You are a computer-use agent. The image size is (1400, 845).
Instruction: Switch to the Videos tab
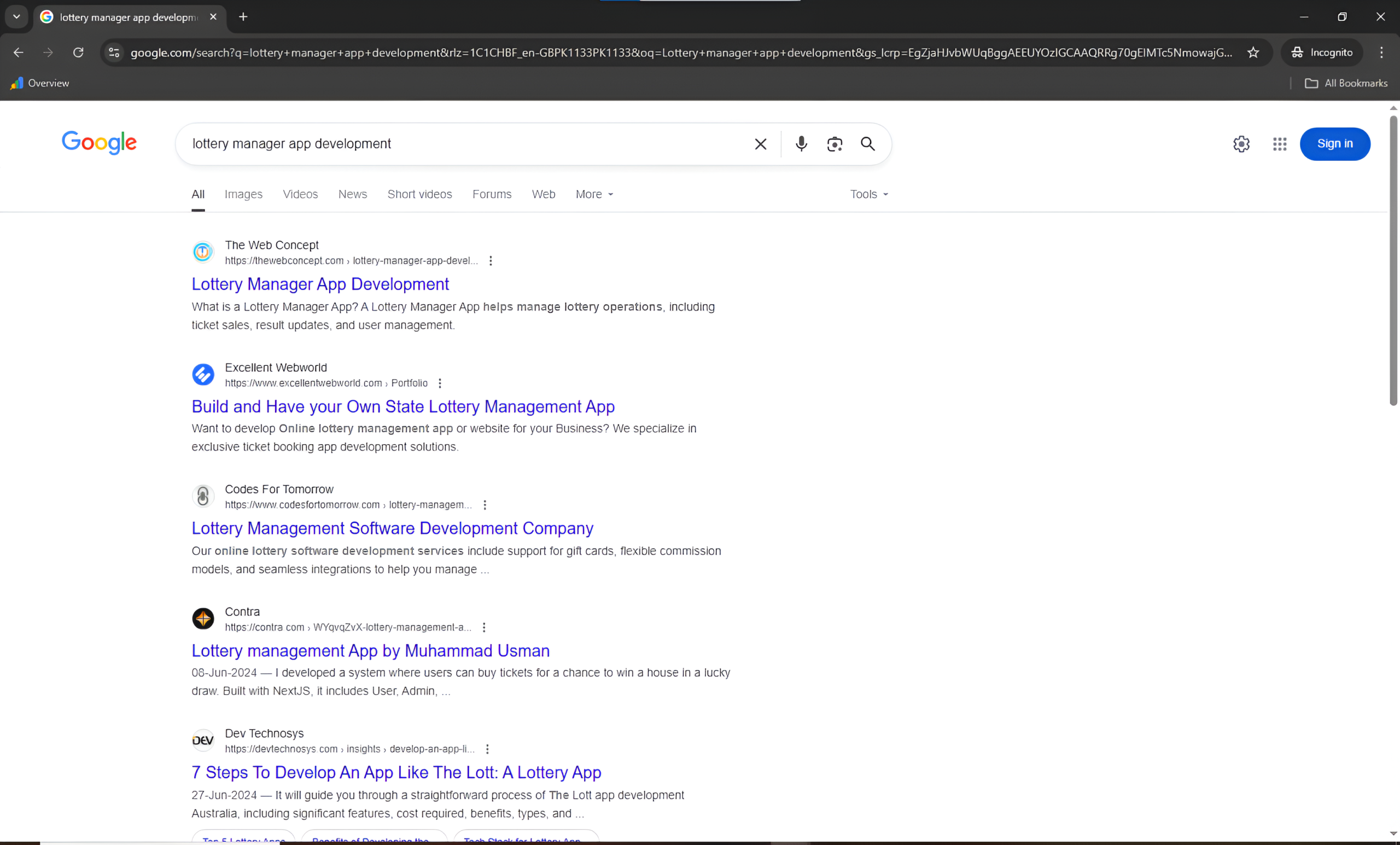[x=300, y=194]
